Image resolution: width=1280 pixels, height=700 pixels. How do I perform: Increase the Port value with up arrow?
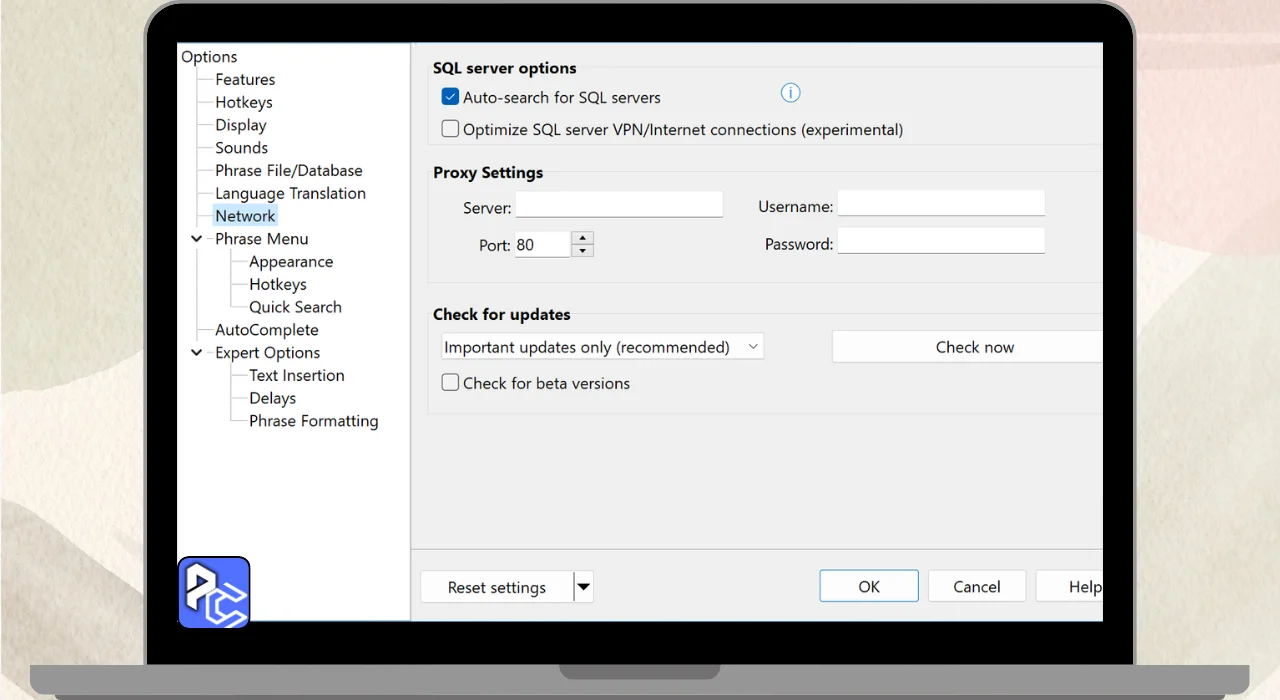pyautogui.click(x=583, y=238)
